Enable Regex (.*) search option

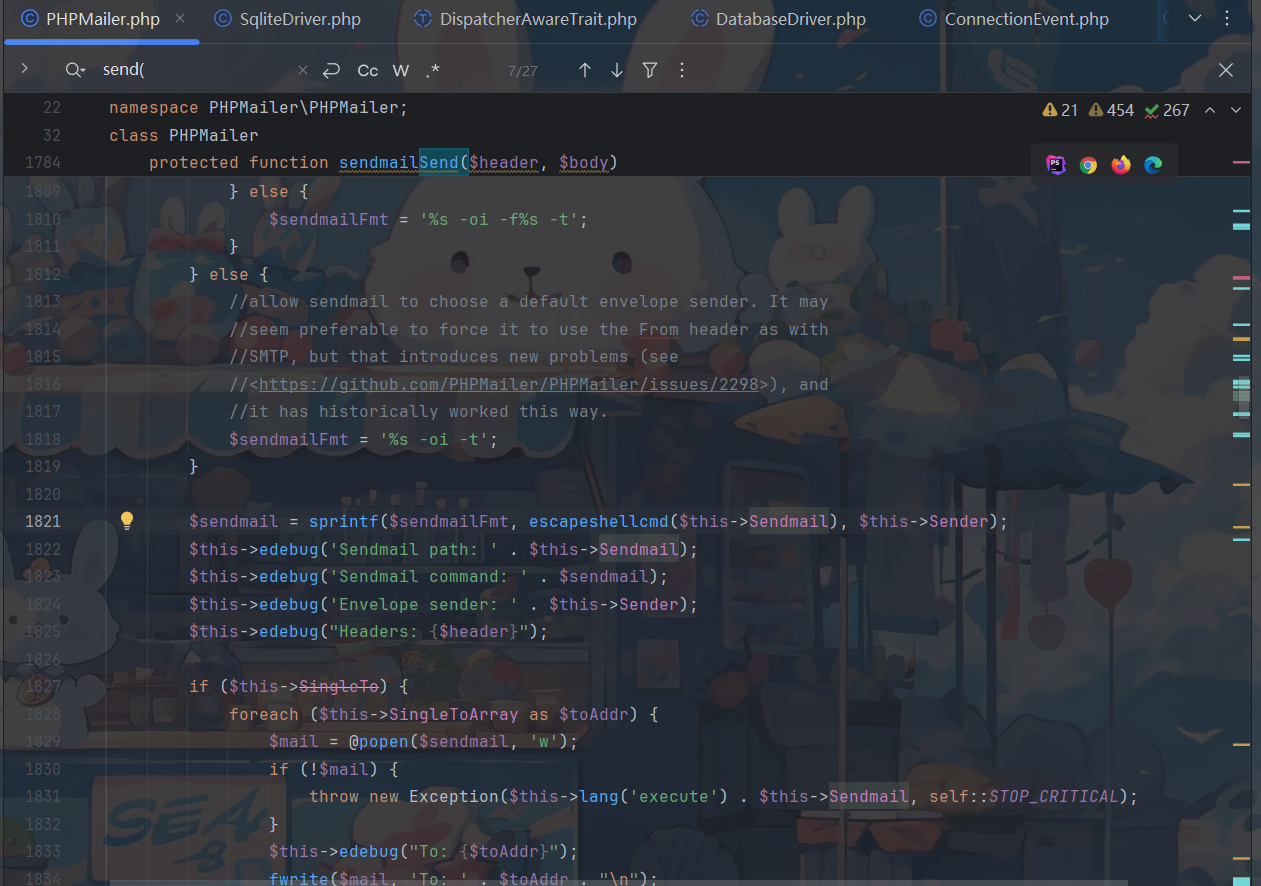click(x=432, y=70)
